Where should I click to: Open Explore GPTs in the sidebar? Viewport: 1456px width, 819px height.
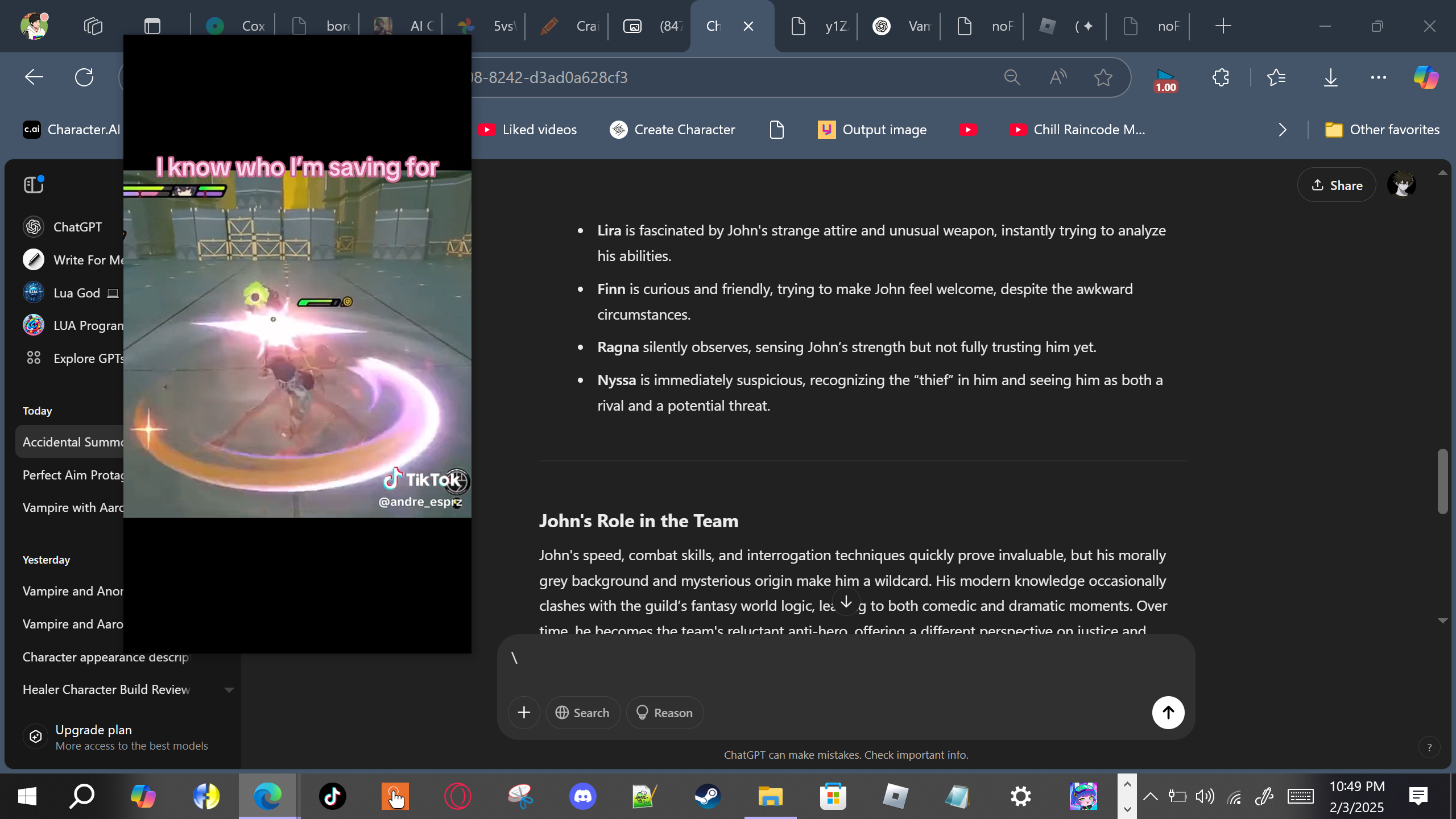click(x=72, y=358)
